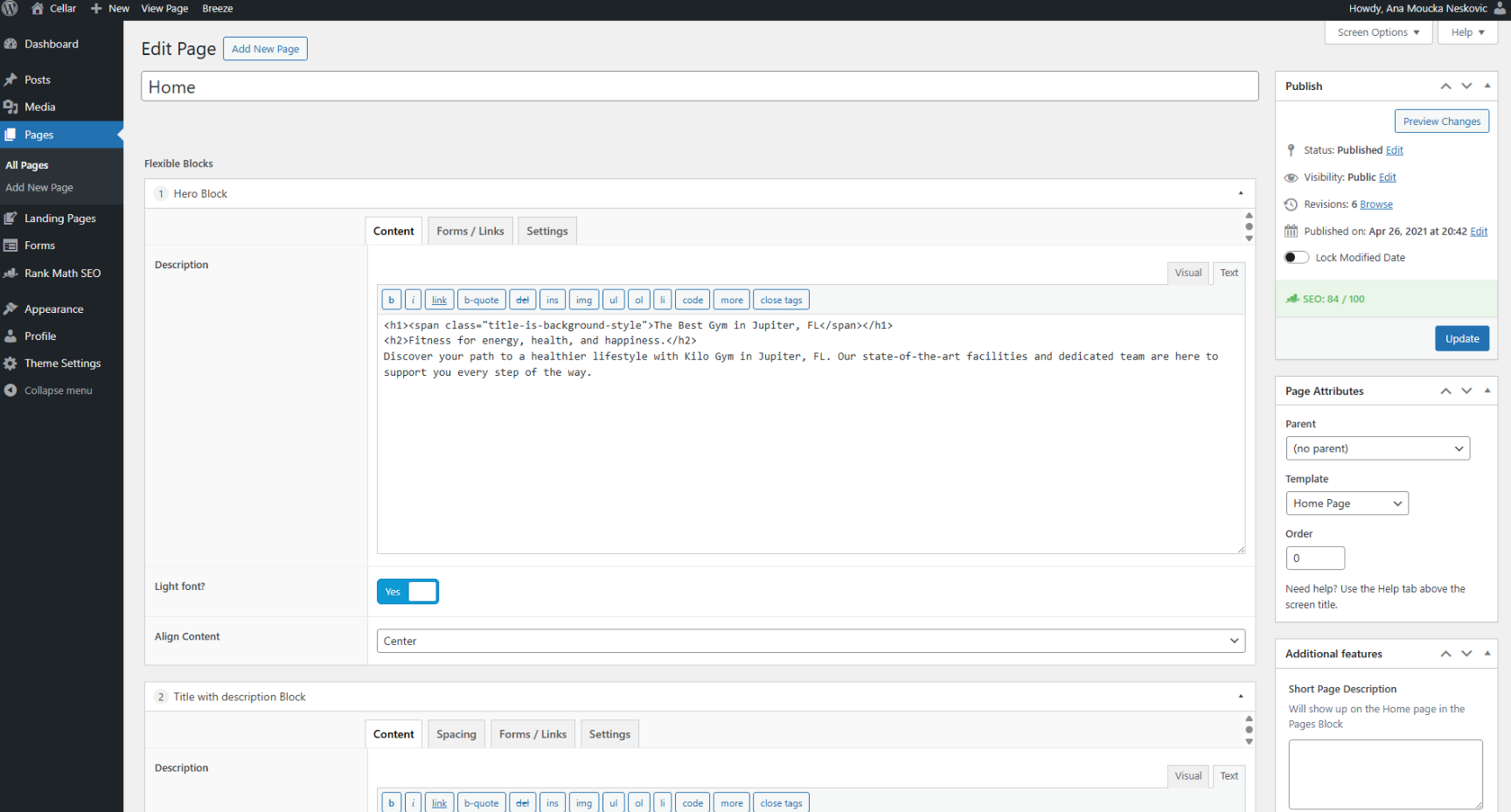Click the Short Page Description textarea
This screenshot has height=812, width=1511.
coord(1386,774)
